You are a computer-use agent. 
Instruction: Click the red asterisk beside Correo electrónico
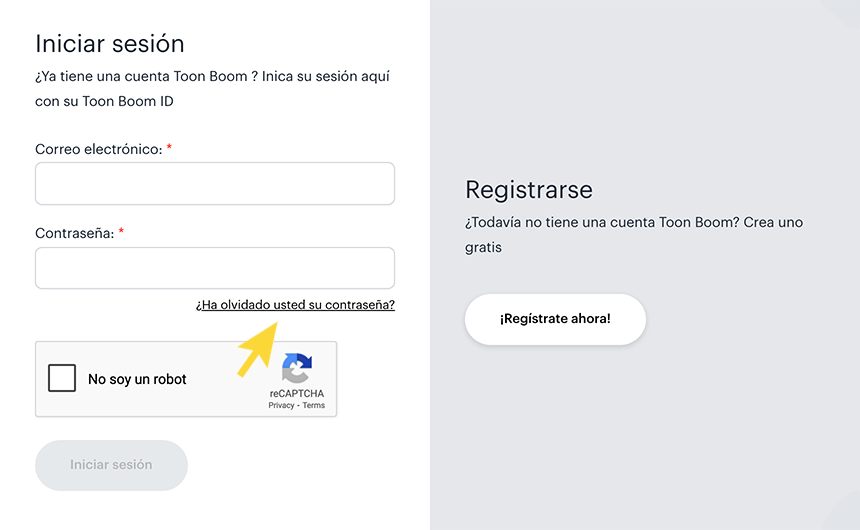click(x=169, y=148)
